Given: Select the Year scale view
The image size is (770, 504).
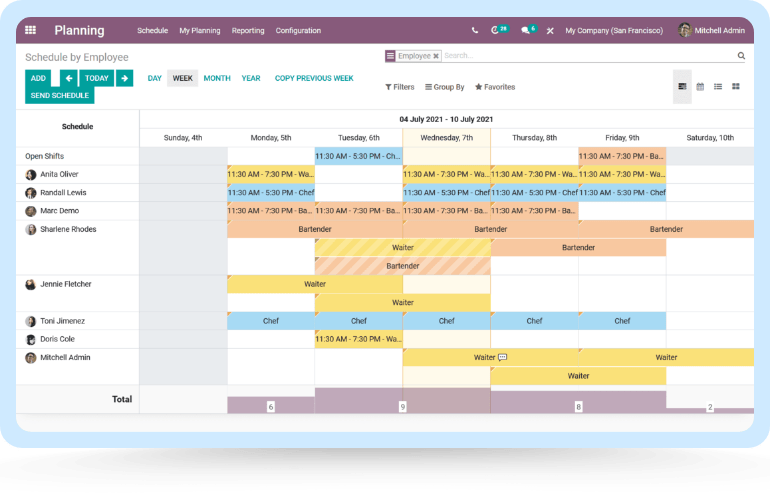Looking at the screenshot, I should click(x=251, y=78).
